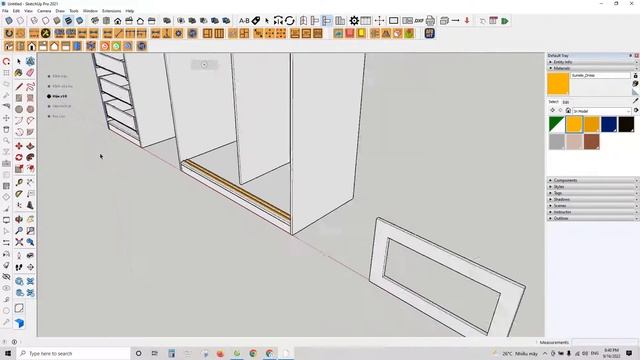Select the black material swatch
Image resolution: width=640 pixels, height=360 pixels.
(x=626, y=124)
